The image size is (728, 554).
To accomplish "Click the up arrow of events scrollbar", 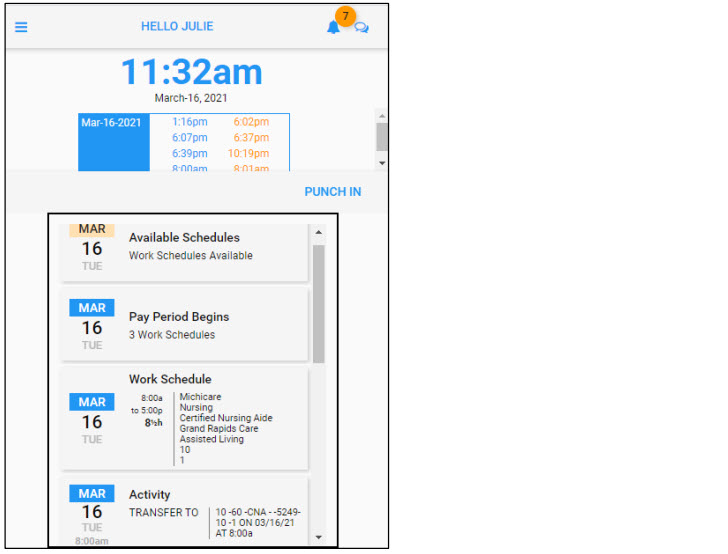I will point(319,232).
